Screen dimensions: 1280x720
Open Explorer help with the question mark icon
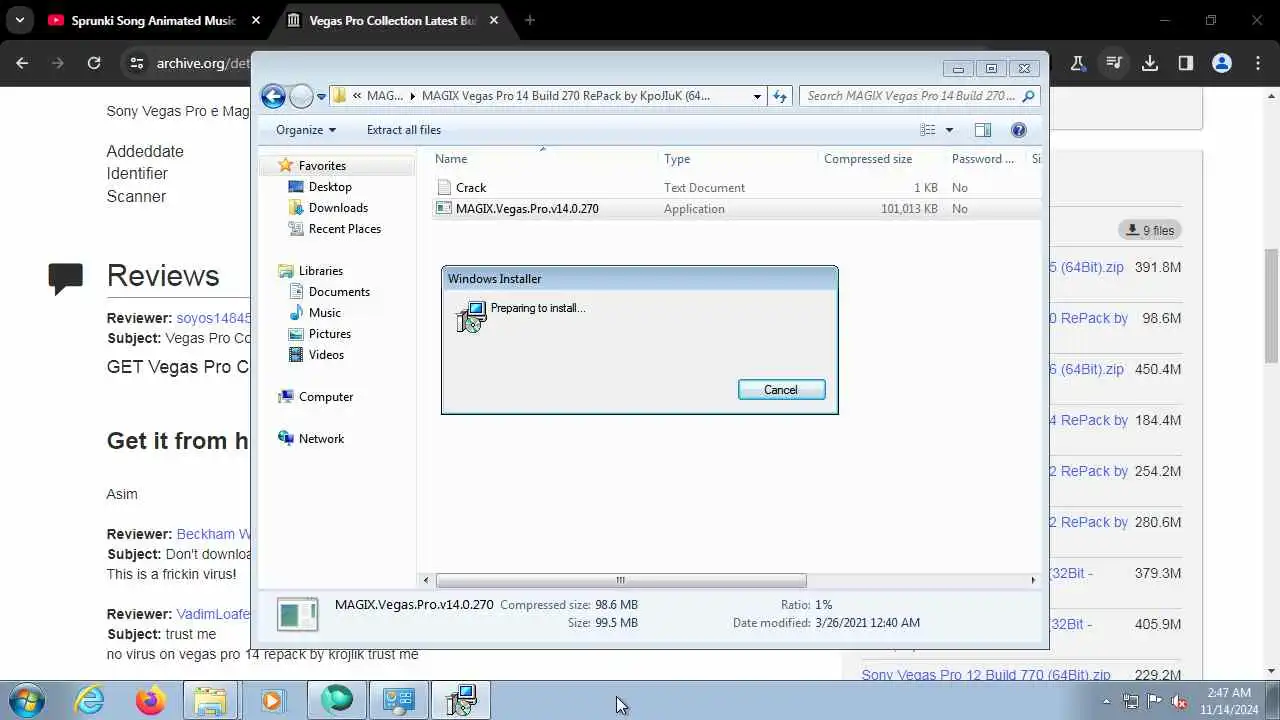coord(1019,130)
